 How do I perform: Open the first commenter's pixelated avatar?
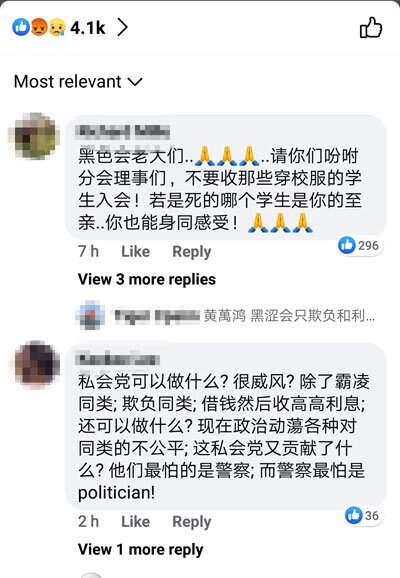35,136
